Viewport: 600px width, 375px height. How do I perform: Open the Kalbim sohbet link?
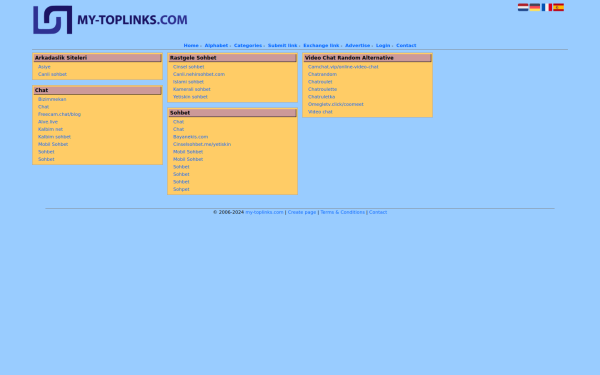54,137
